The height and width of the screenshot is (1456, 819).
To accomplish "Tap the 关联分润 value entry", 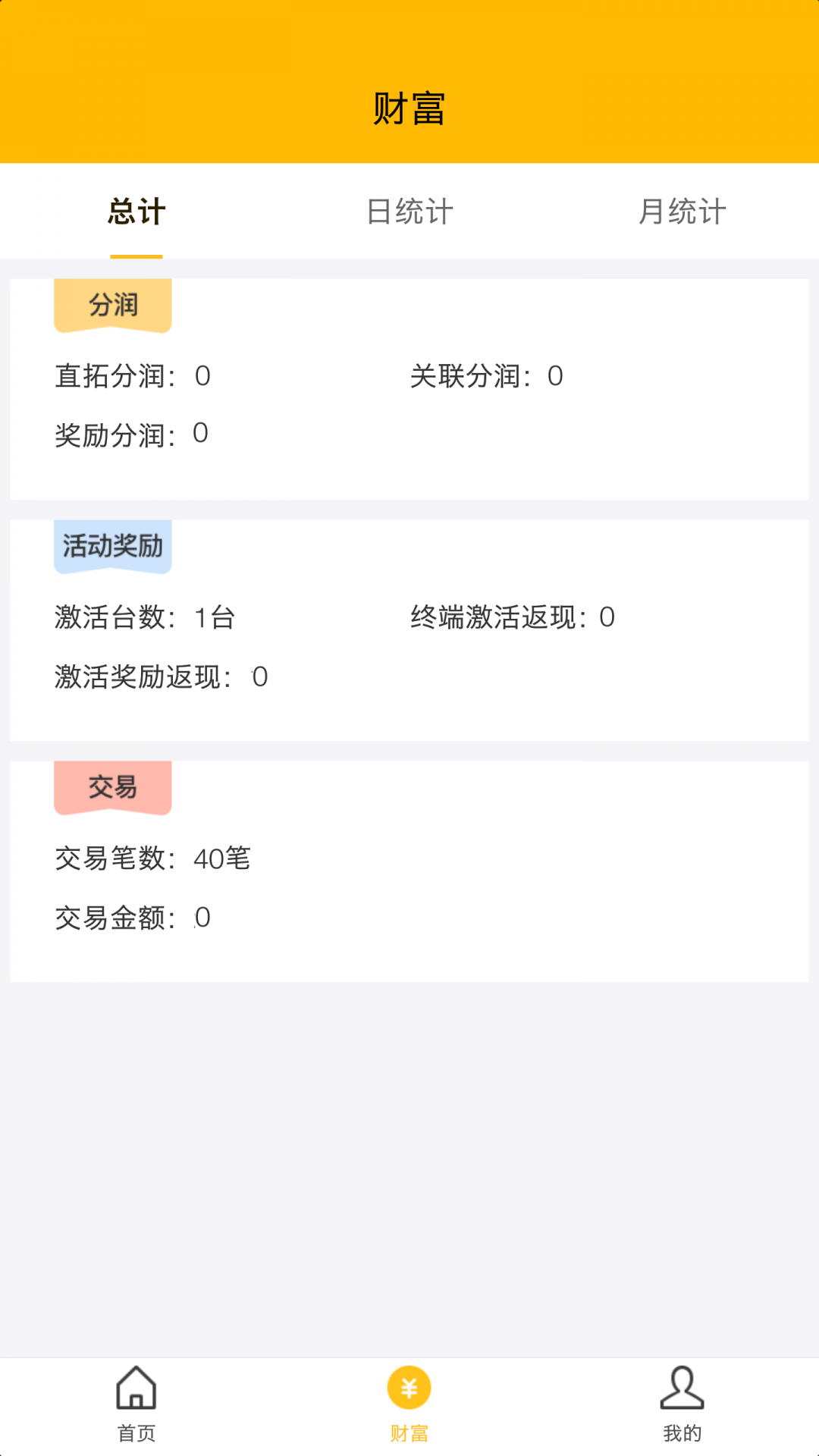I will (487, 376).
